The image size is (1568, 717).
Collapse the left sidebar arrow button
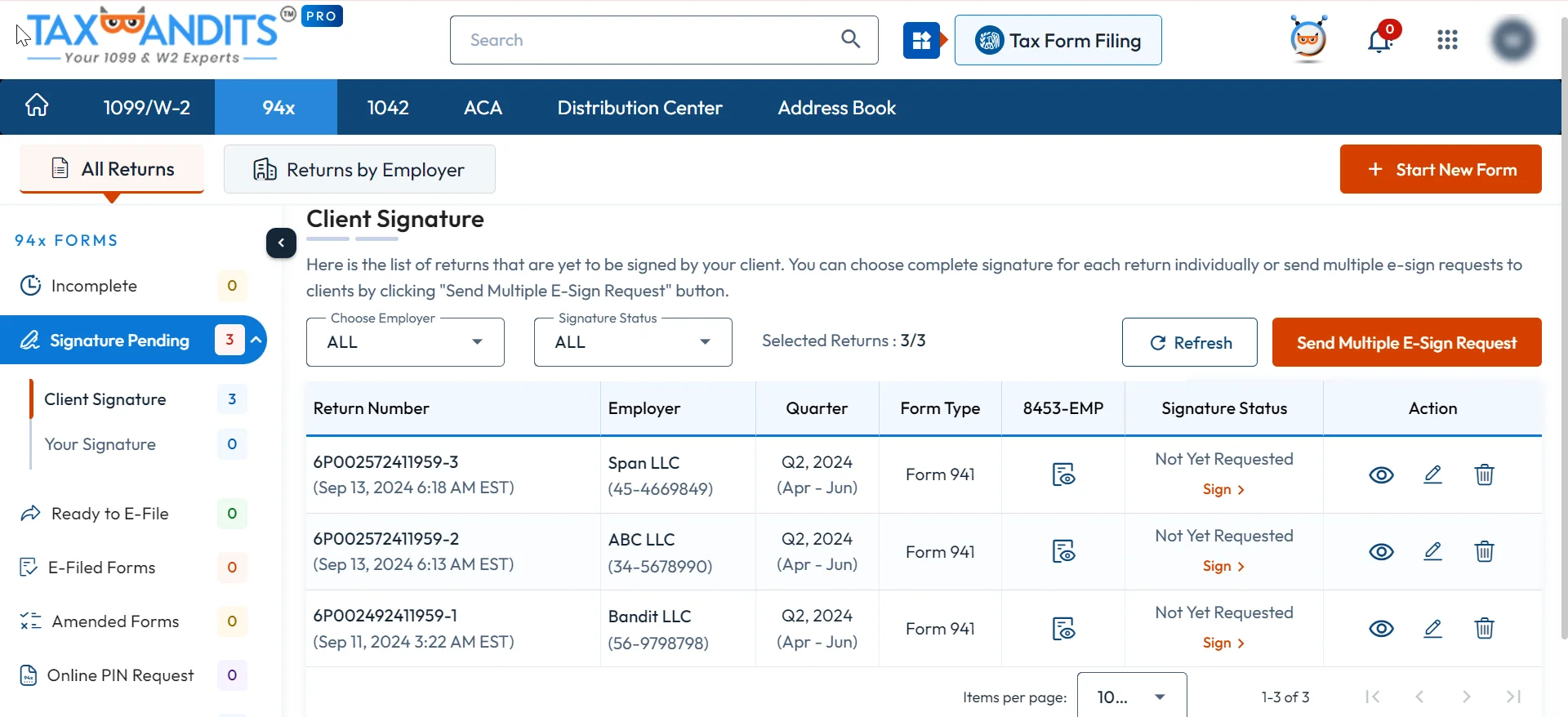click(x=281, y=243)
